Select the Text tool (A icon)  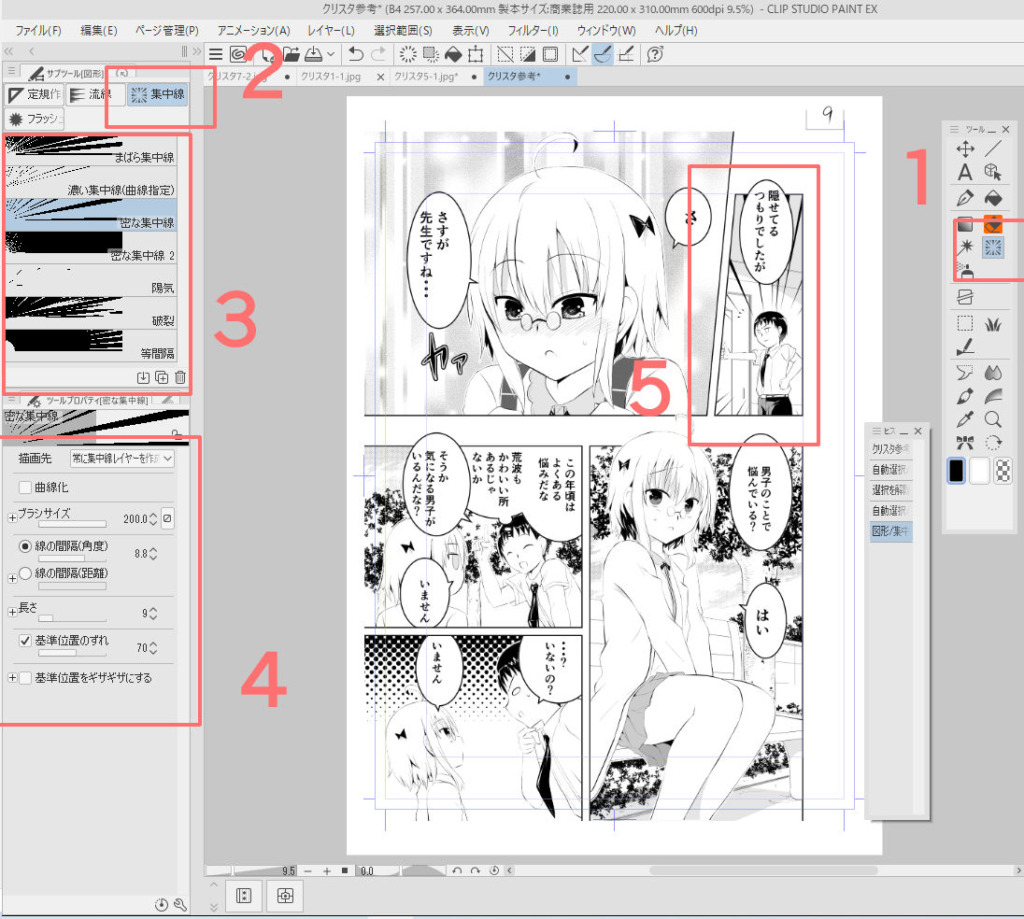(965, 172)
